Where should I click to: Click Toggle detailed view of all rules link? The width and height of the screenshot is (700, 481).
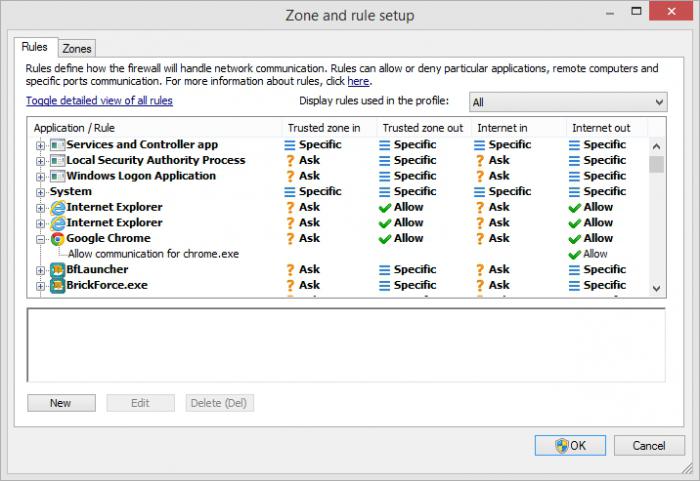pos(99,101)
